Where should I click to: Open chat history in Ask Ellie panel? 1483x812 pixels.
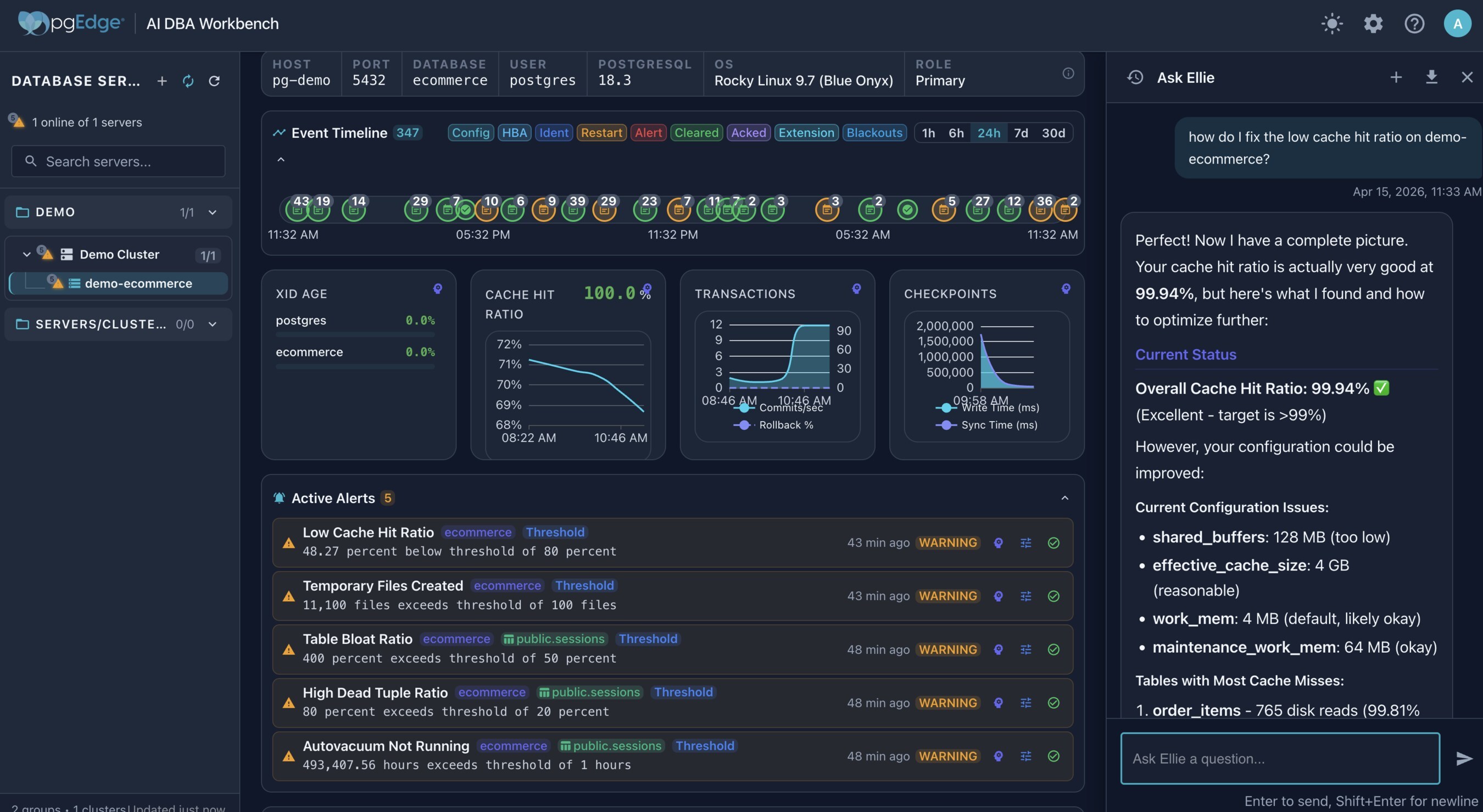(x=1135, y=77)
